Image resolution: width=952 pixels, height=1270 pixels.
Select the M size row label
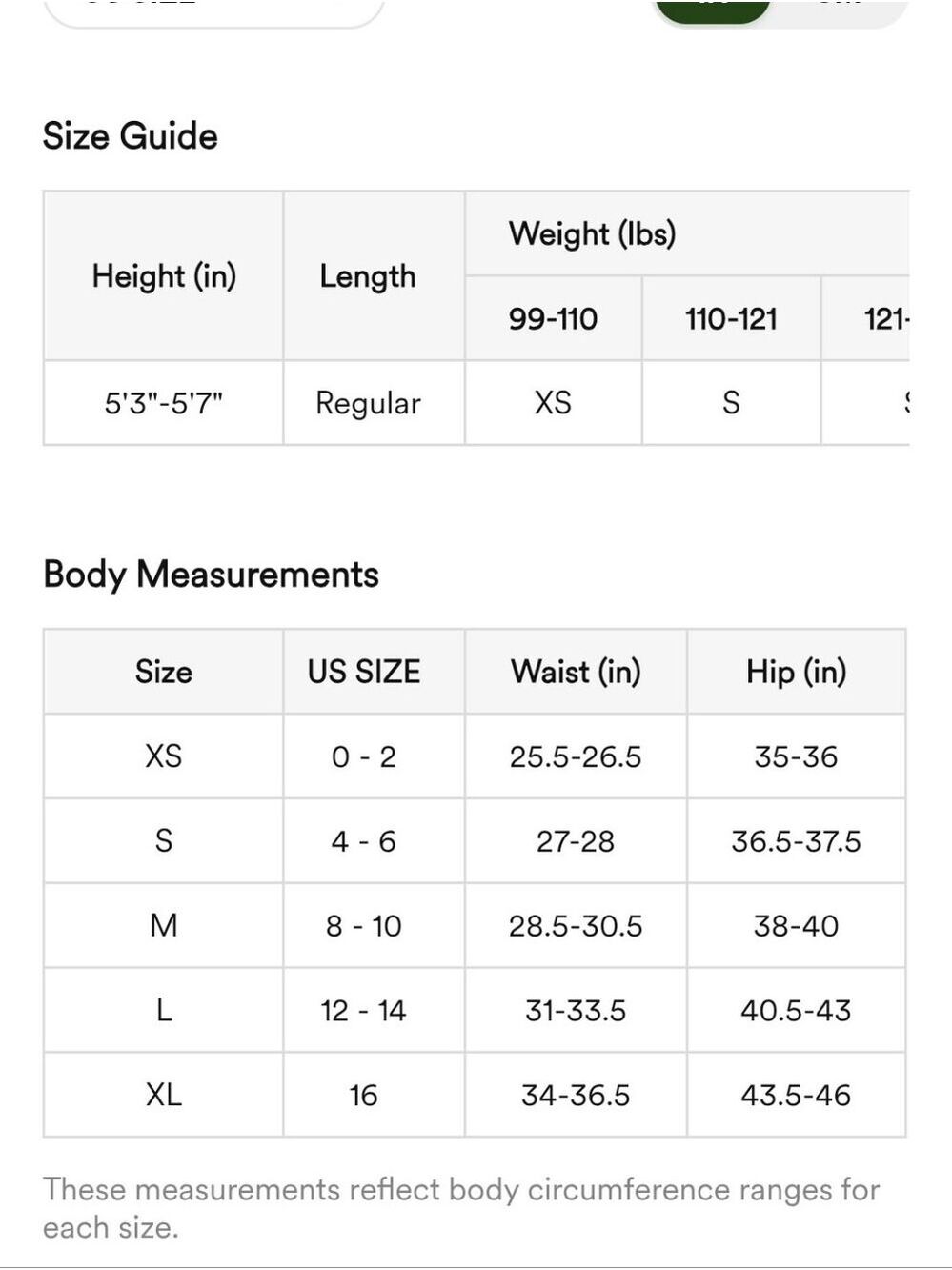tap(164, 925)
